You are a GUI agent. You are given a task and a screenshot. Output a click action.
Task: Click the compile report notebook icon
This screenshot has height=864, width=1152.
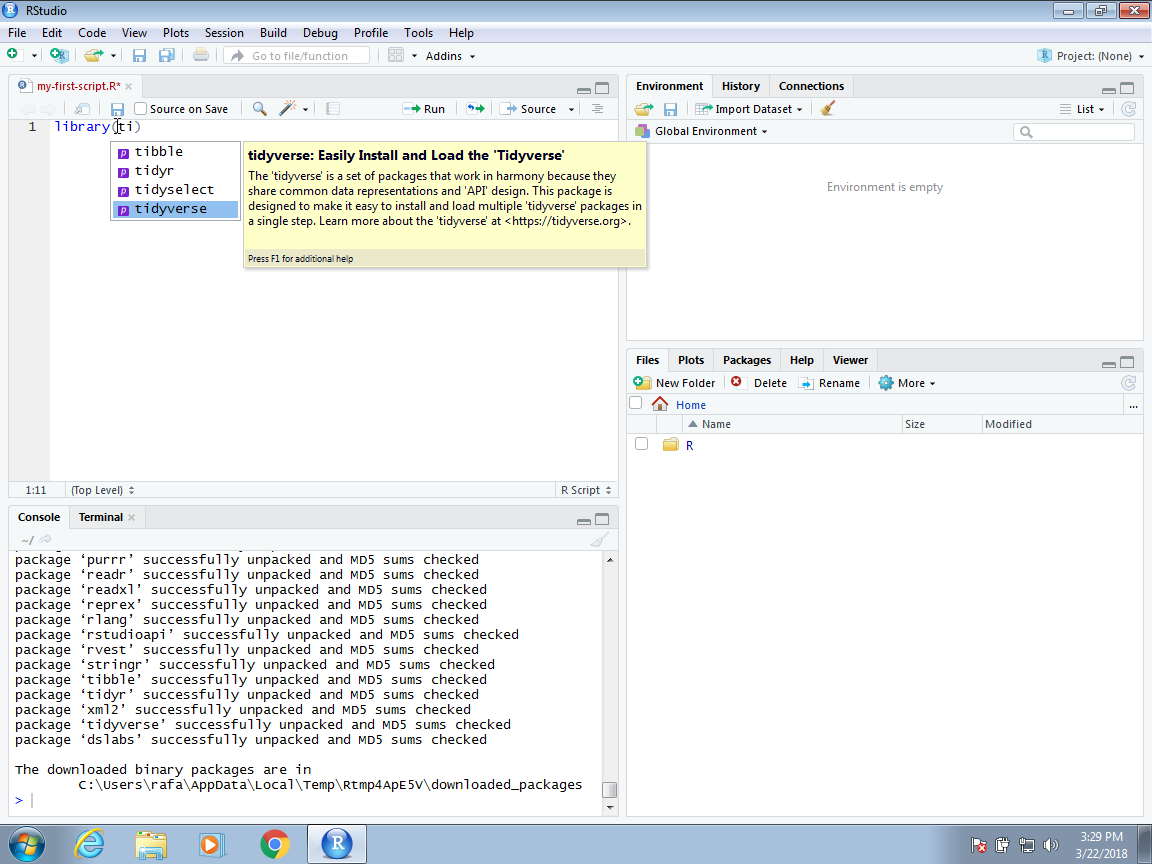333,109
